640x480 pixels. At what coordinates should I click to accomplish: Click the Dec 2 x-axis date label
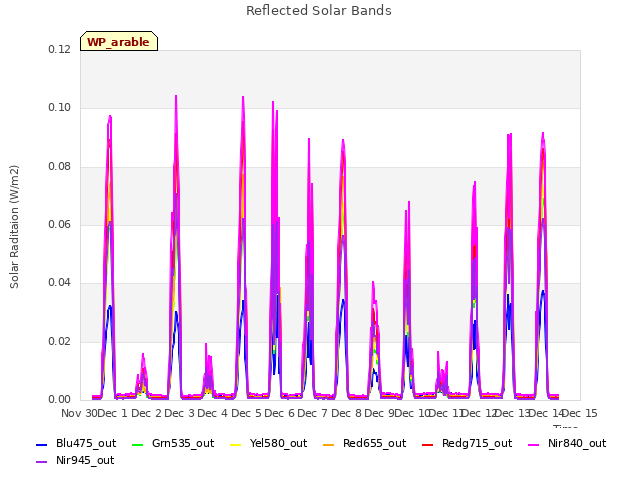[x=146, y=413]
